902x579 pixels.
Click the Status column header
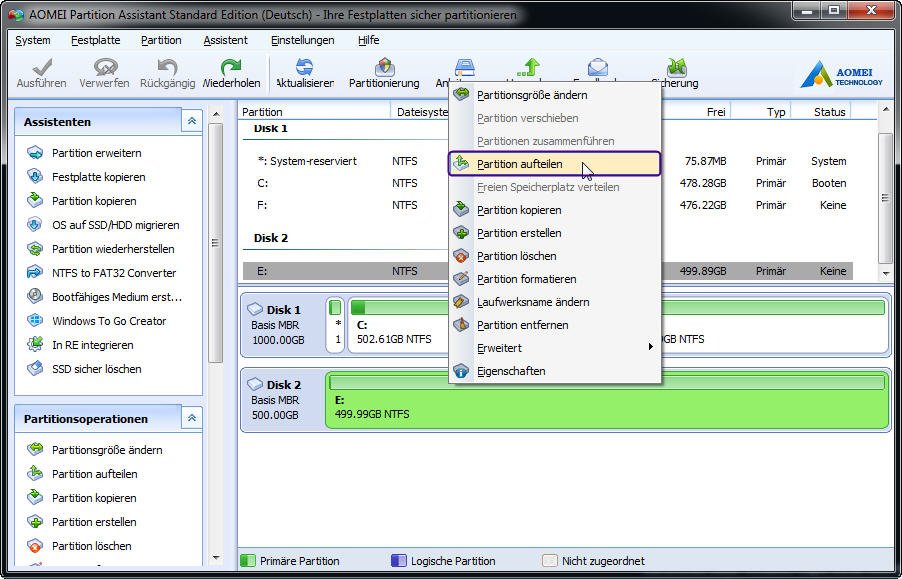(x=821, y=112)
